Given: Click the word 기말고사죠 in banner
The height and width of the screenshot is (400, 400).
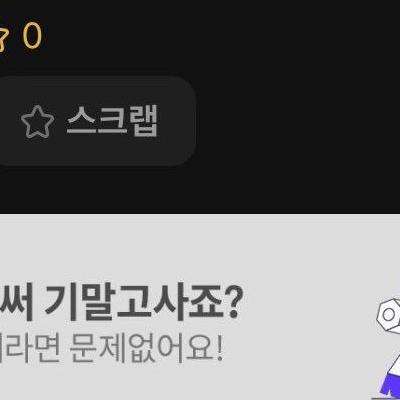Looking at the screenshot, I should (x=133, y=303).
